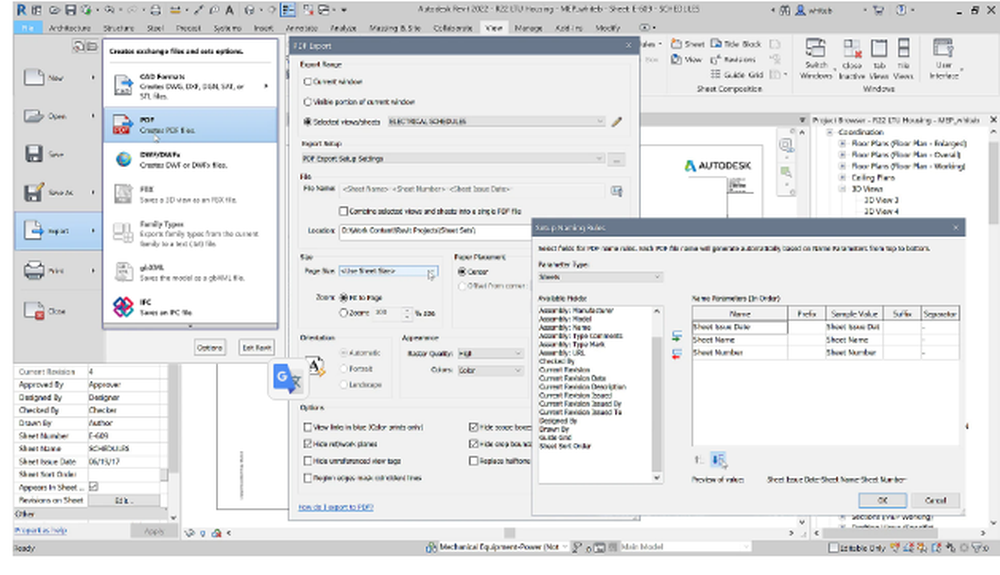Viewport: 1000px width, 575px height.
Task: Open ELECTRICAL SCHEDULES view set dropdown
Action: click(x=496, y=121)
